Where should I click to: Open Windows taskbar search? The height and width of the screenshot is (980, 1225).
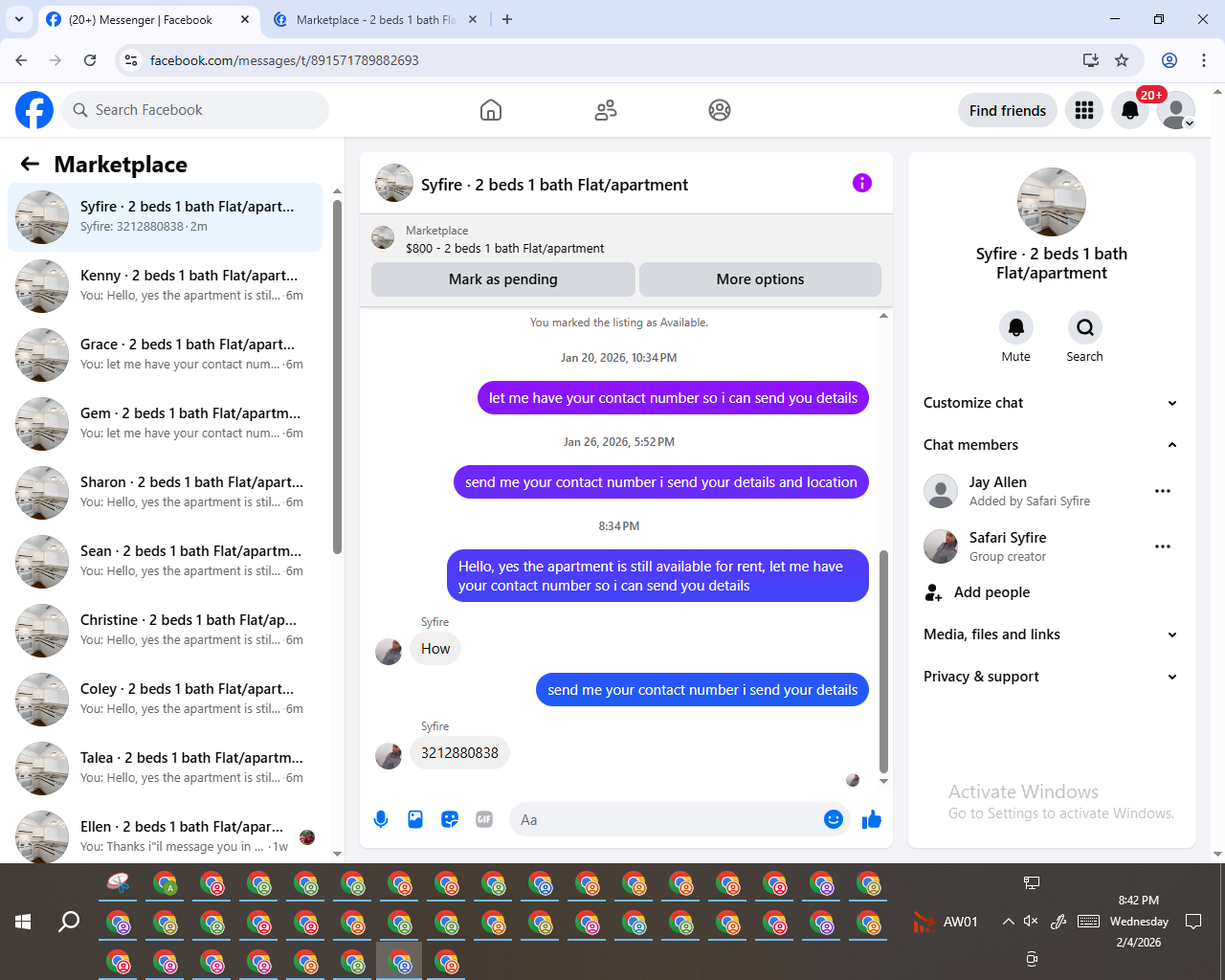point(69,922)
